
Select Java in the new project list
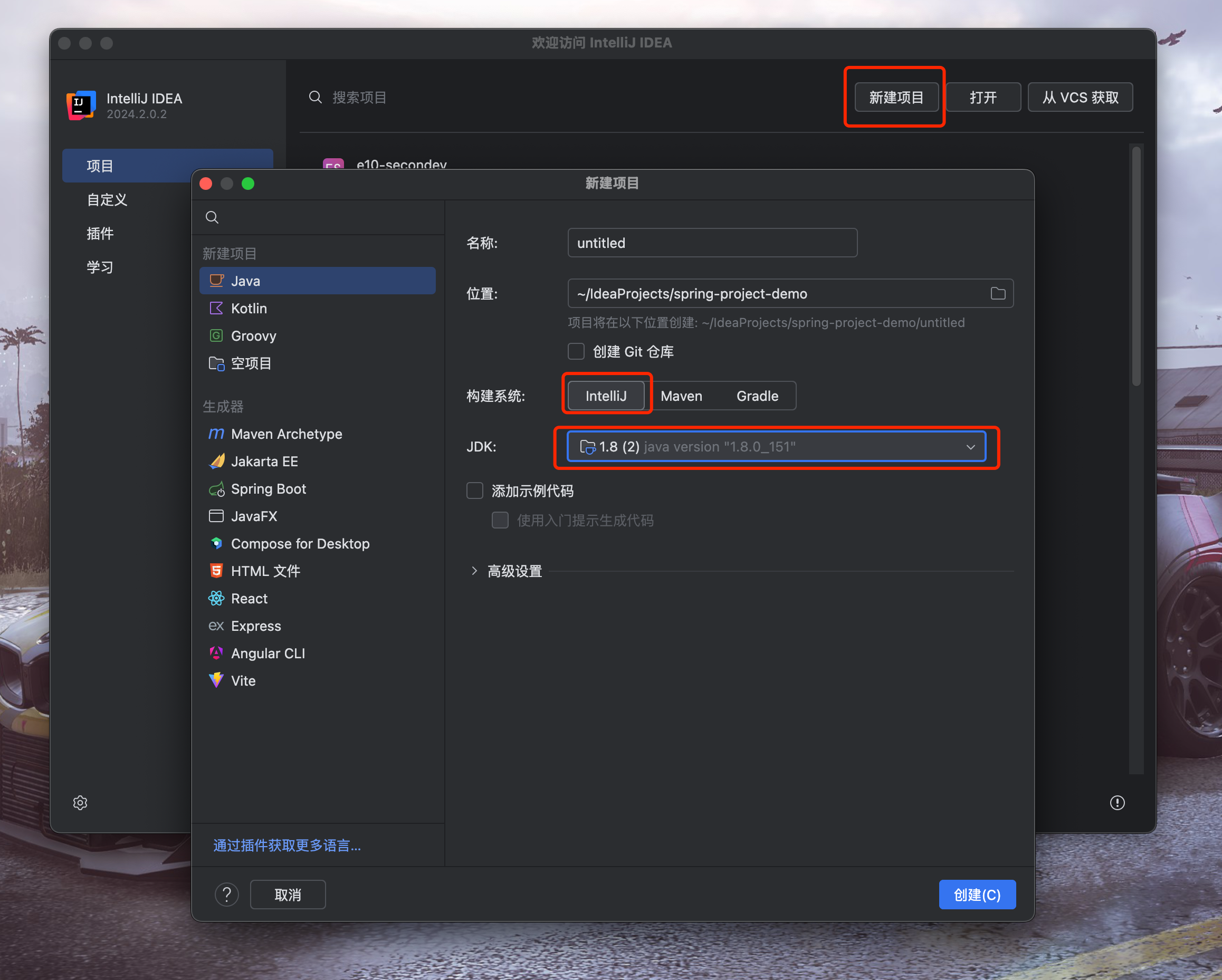[318, 281]
